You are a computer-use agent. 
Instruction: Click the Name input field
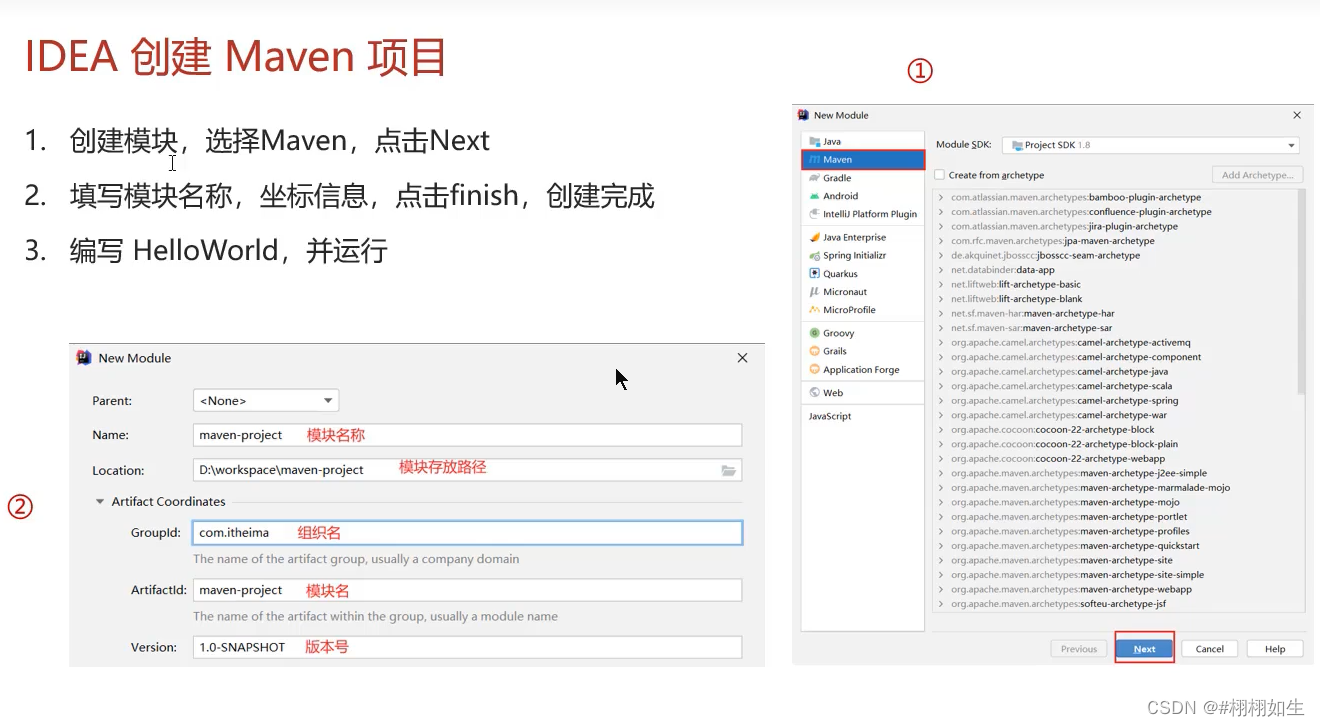[467, 435]
